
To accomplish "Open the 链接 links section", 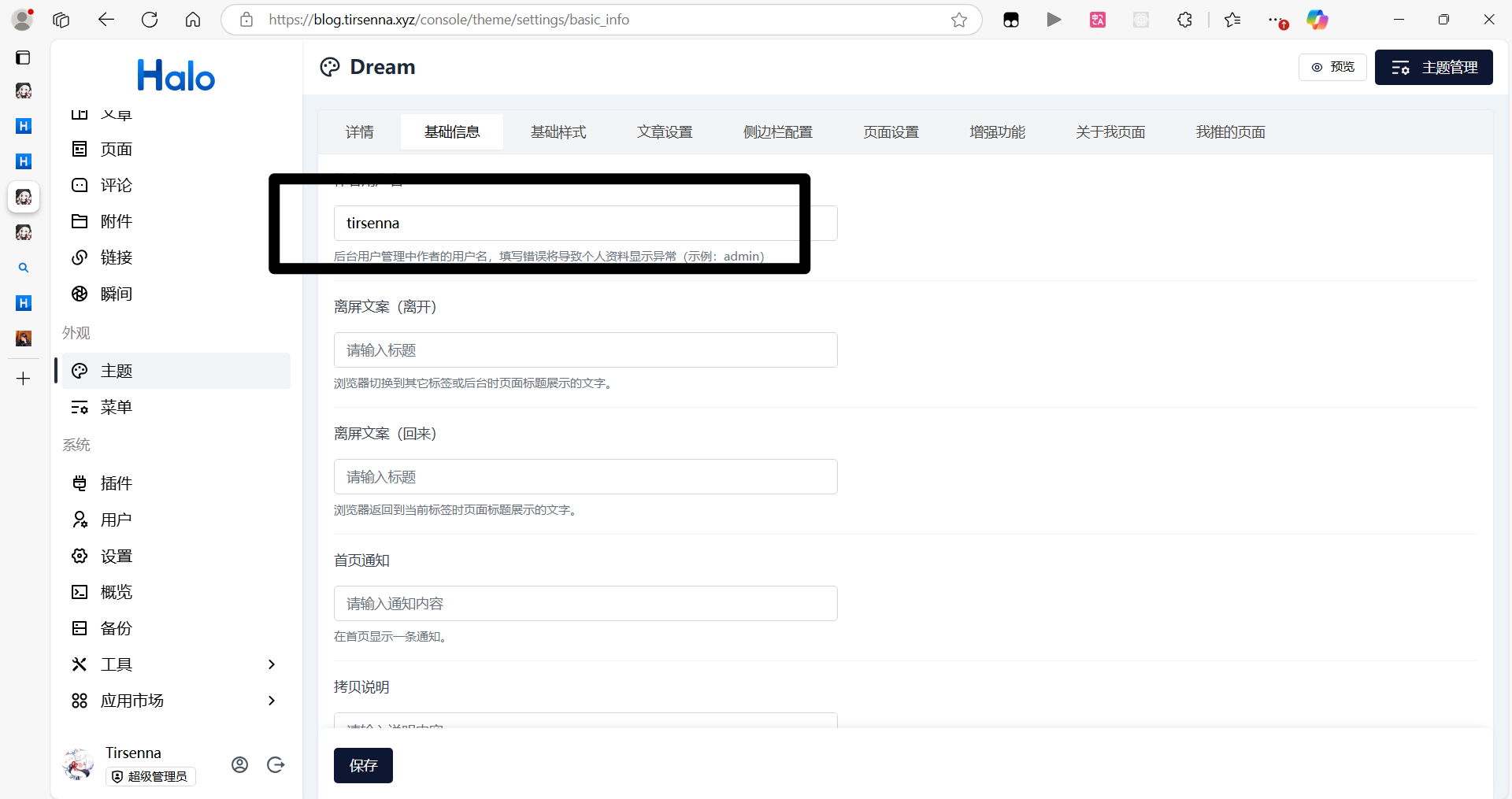I will coord(116,257).
